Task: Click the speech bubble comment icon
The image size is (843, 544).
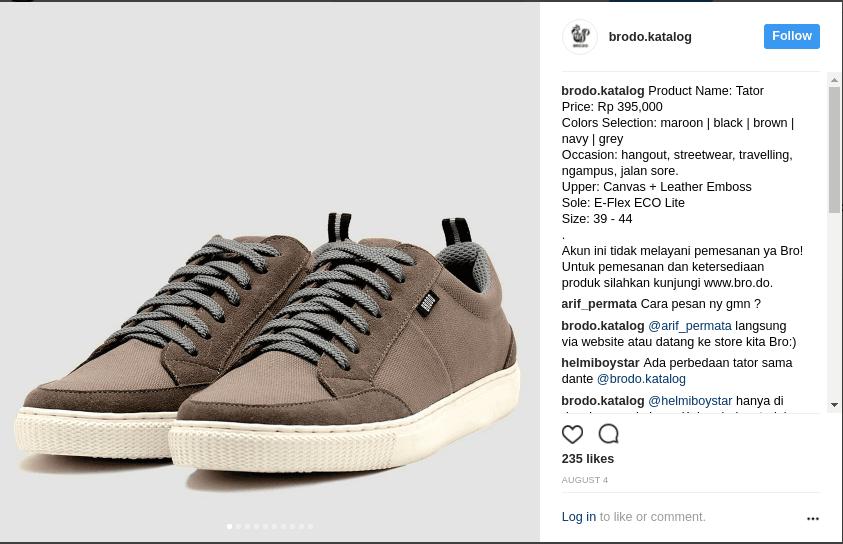Action: click(609, 434)
